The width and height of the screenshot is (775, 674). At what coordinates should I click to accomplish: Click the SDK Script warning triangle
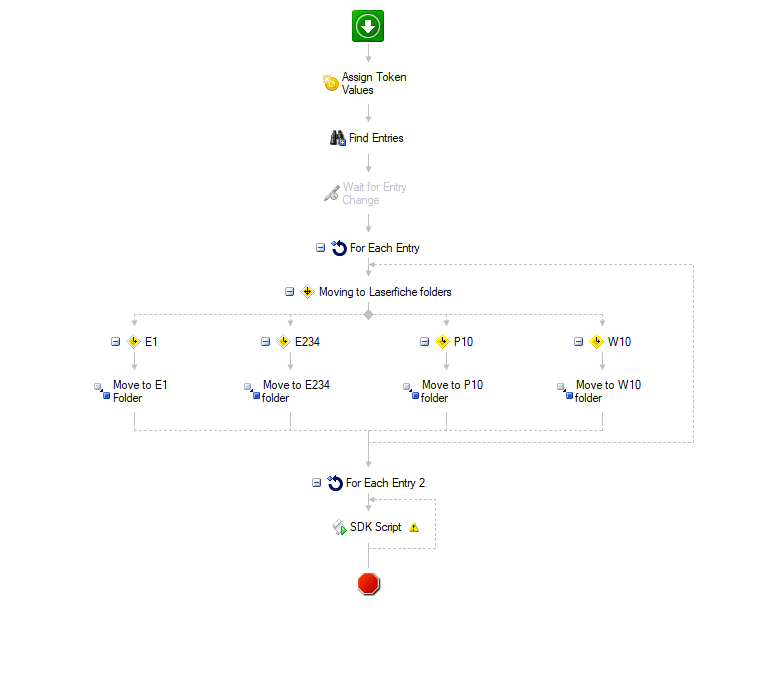[x=414, y=527]
